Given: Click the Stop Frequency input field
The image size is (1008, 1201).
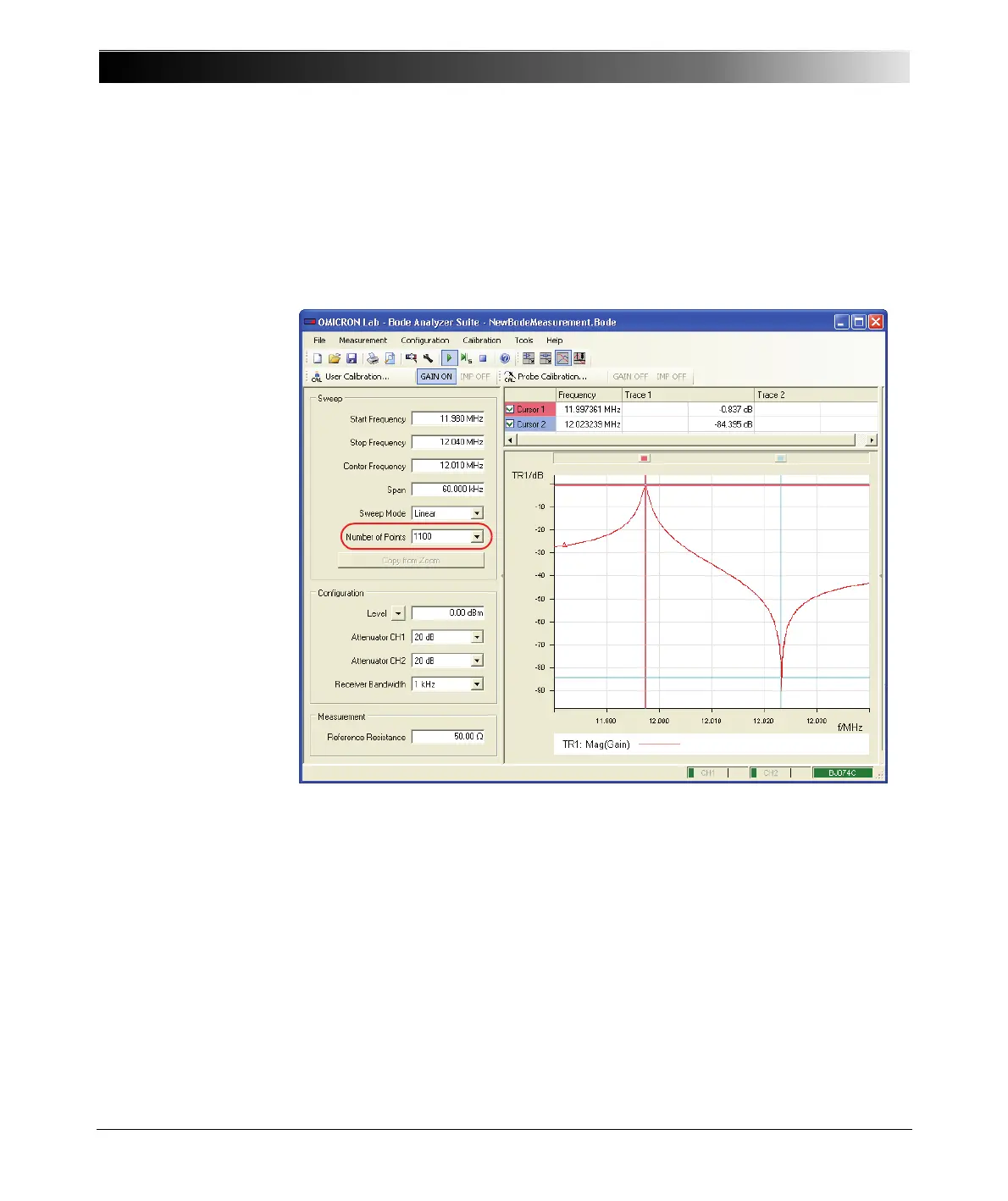Looking at the screenshot, I should (448, 442).
